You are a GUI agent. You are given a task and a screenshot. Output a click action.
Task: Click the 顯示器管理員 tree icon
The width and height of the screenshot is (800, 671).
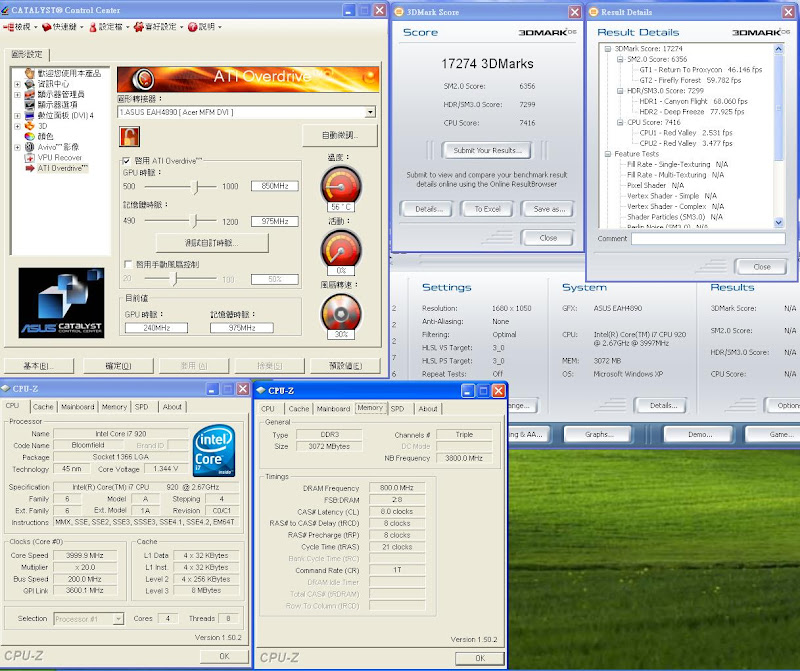click(x=30, y=94)
